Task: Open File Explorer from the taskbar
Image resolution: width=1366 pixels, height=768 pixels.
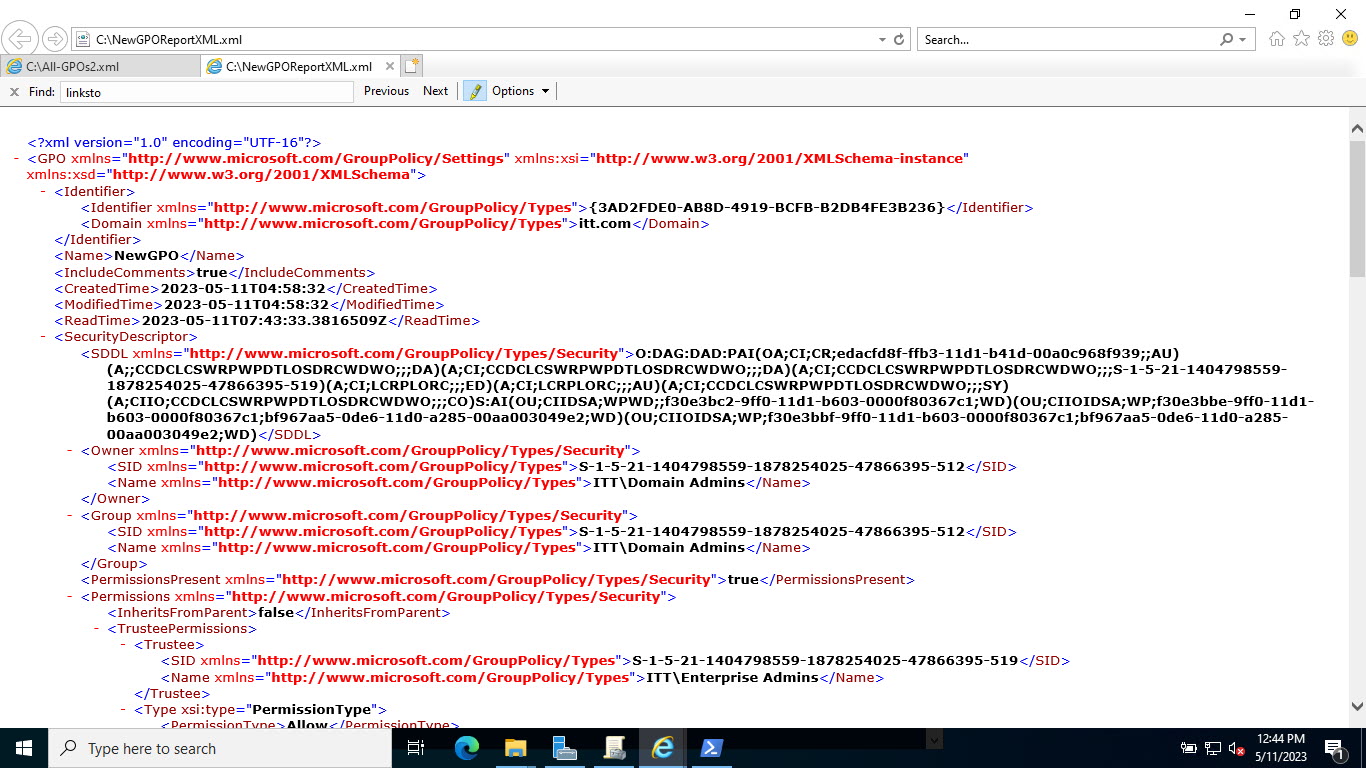Action: pos(514,747)
